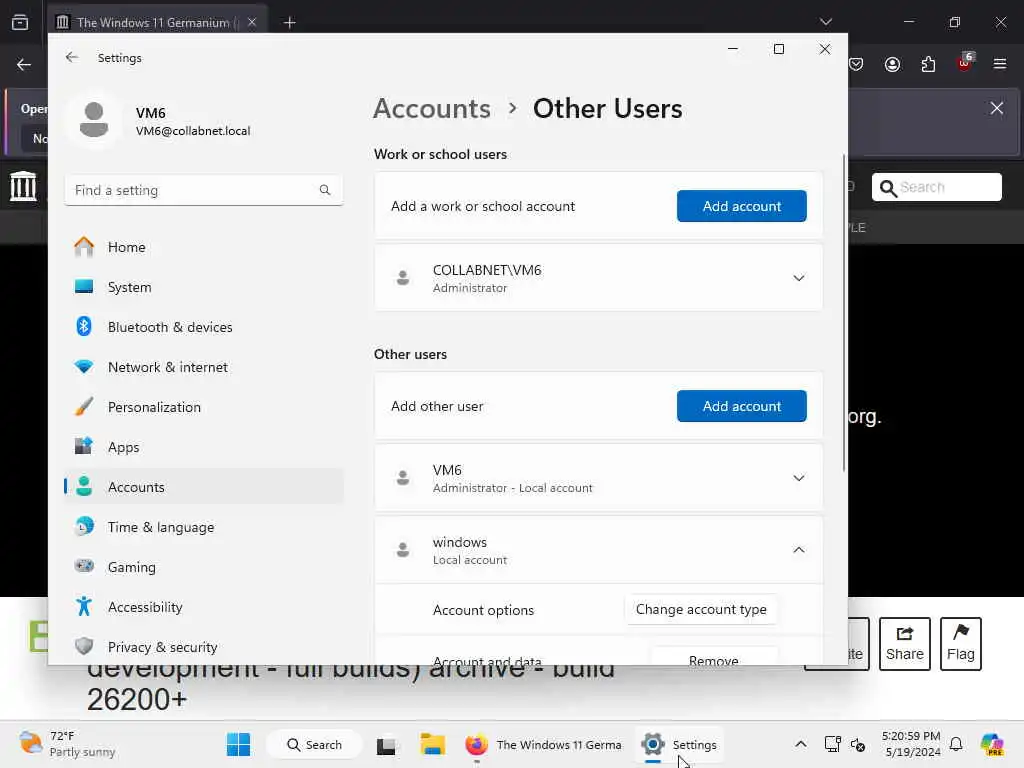1024x768 pixels.
Task: Open a new Firefox tab
Action: click(x=290, y=23)
